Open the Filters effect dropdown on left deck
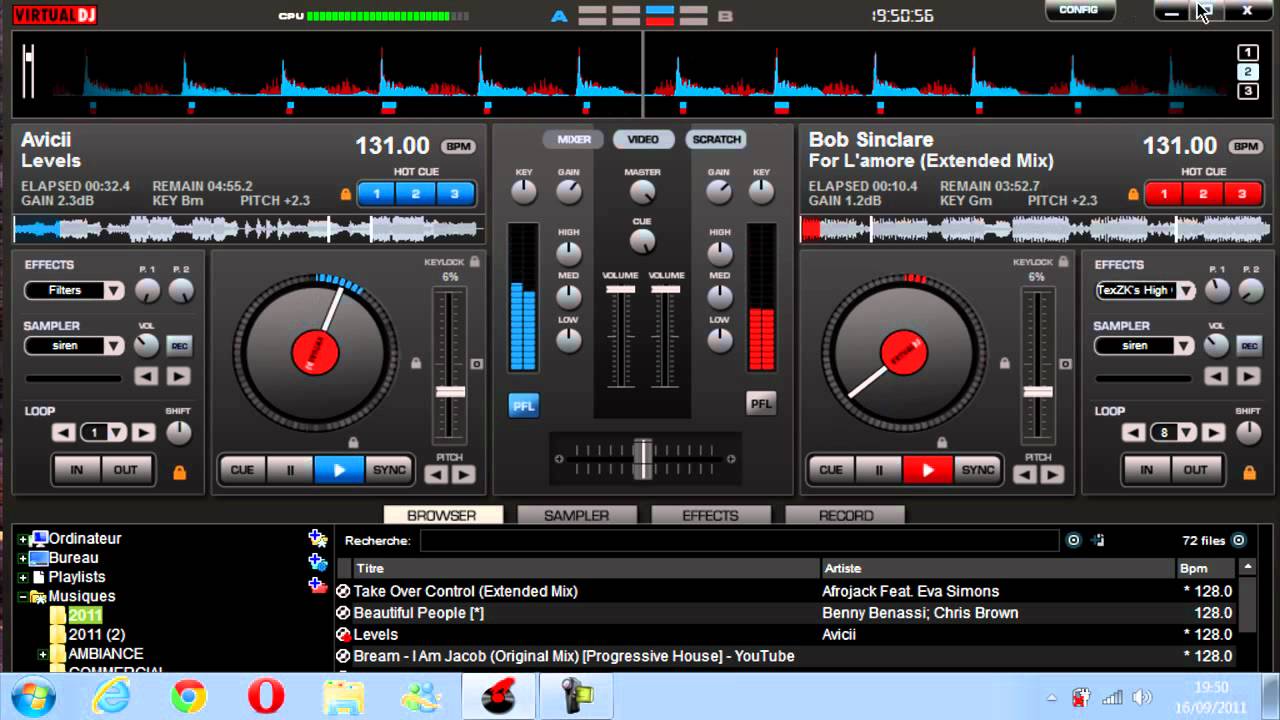 pyautogui.click(x=113, y=290)
